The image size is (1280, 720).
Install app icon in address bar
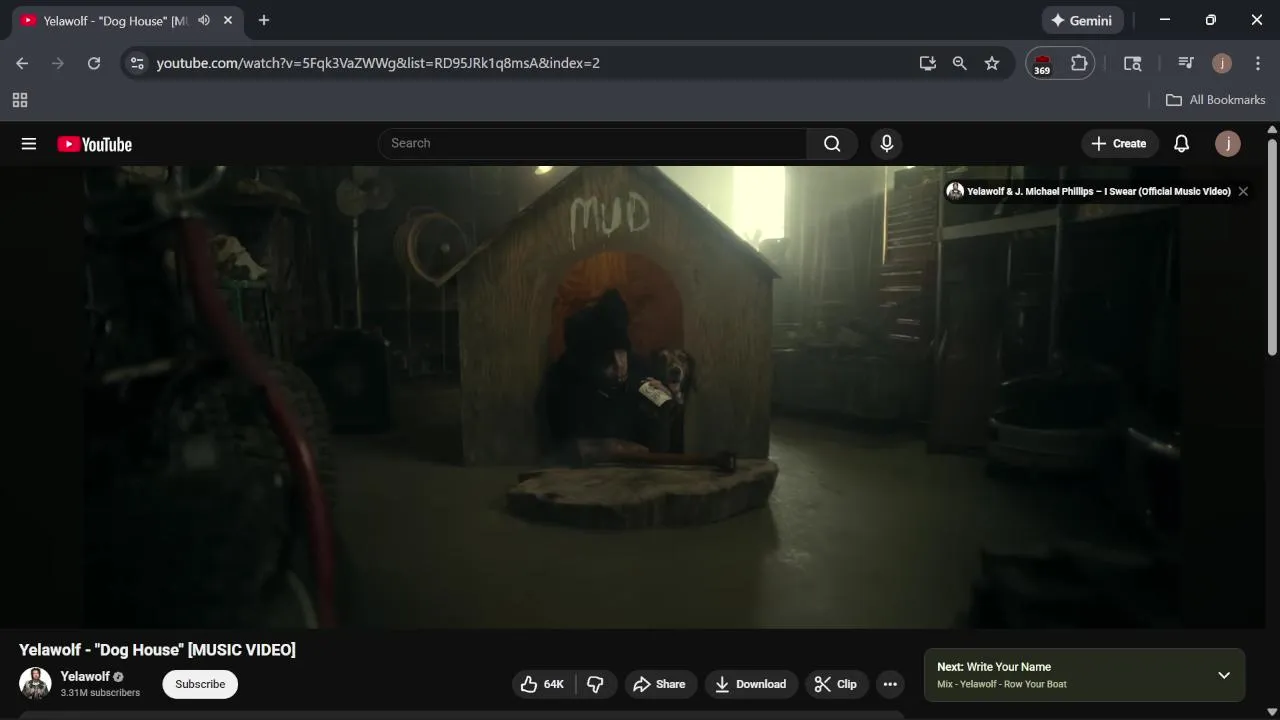tap(928, 63)
